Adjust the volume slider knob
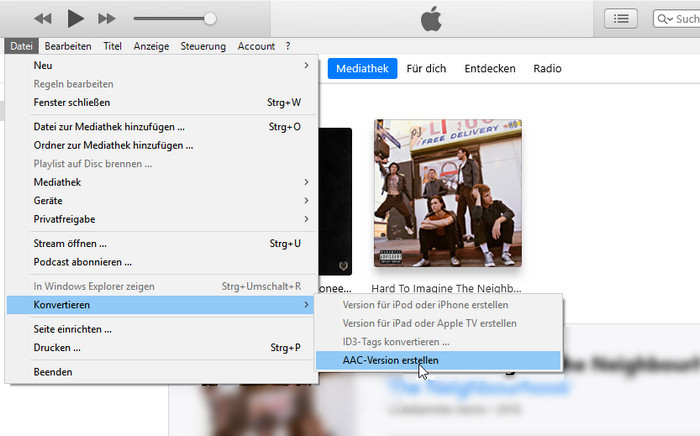 point(210,19)
